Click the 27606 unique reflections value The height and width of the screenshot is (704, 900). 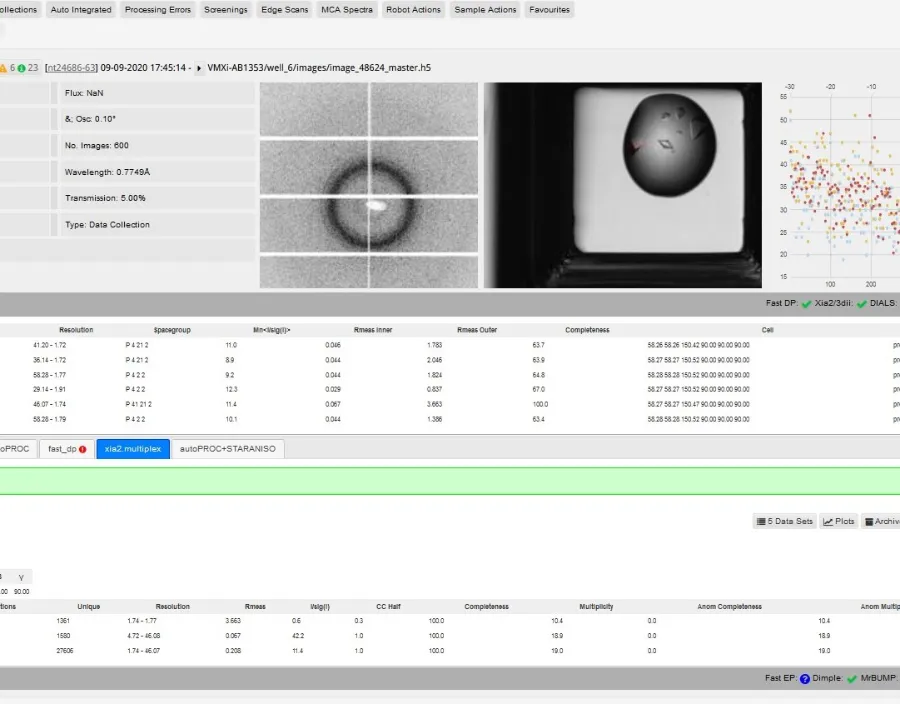[65, 651]
